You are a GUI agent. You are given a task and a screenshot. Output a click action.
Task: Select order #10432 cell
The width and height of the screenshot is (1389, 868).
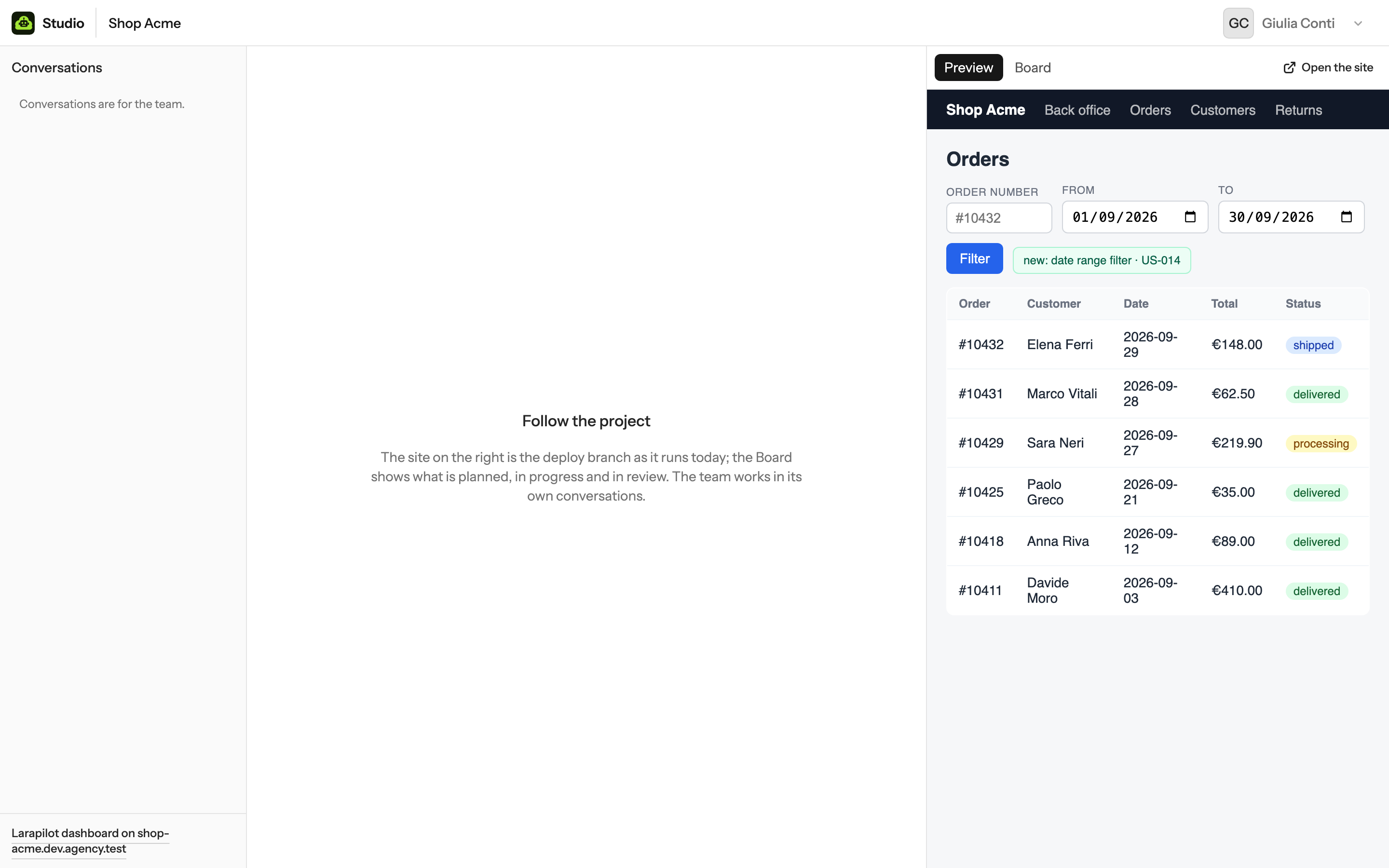coord(981,344)
